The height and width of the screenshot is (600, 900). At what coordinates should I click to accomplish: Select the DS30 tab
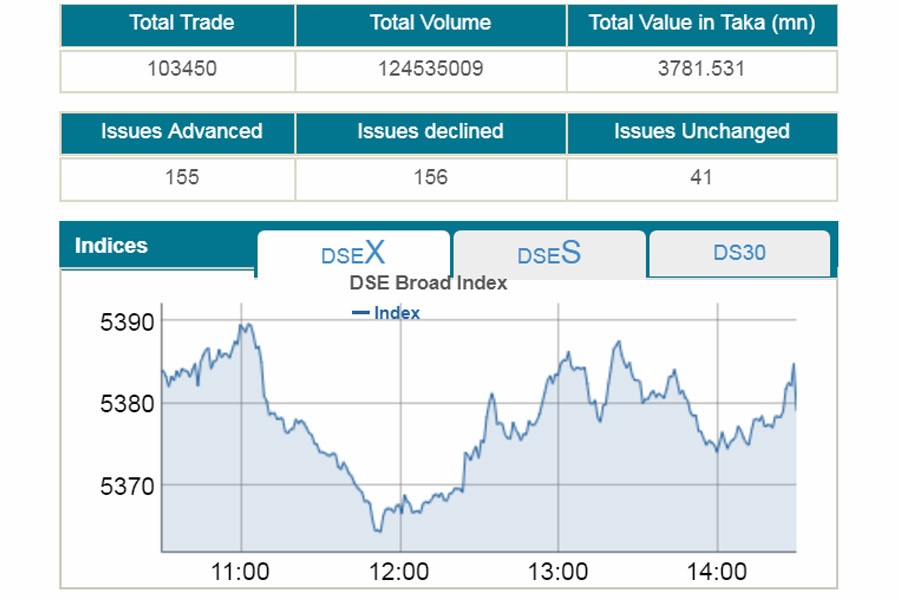(x=740, y=253)
